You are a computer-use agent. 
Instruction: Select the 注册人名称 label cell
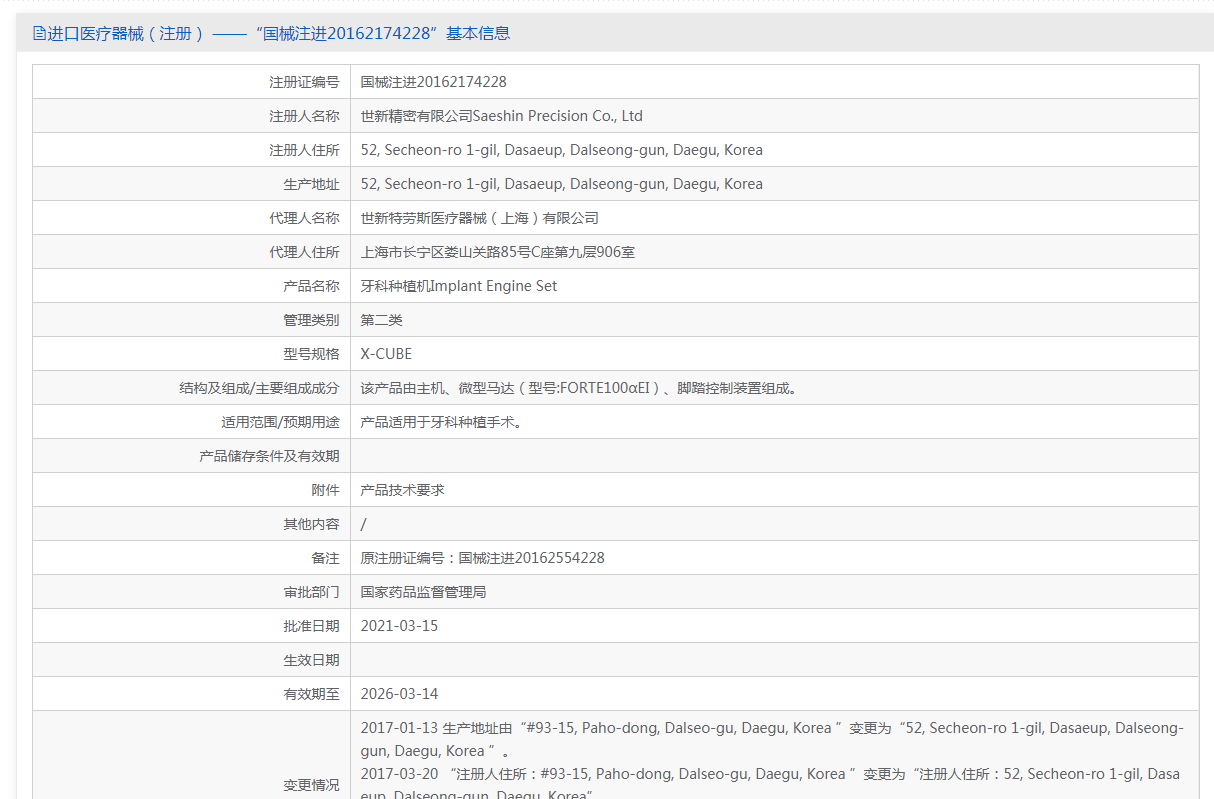[x=191, y=116]
